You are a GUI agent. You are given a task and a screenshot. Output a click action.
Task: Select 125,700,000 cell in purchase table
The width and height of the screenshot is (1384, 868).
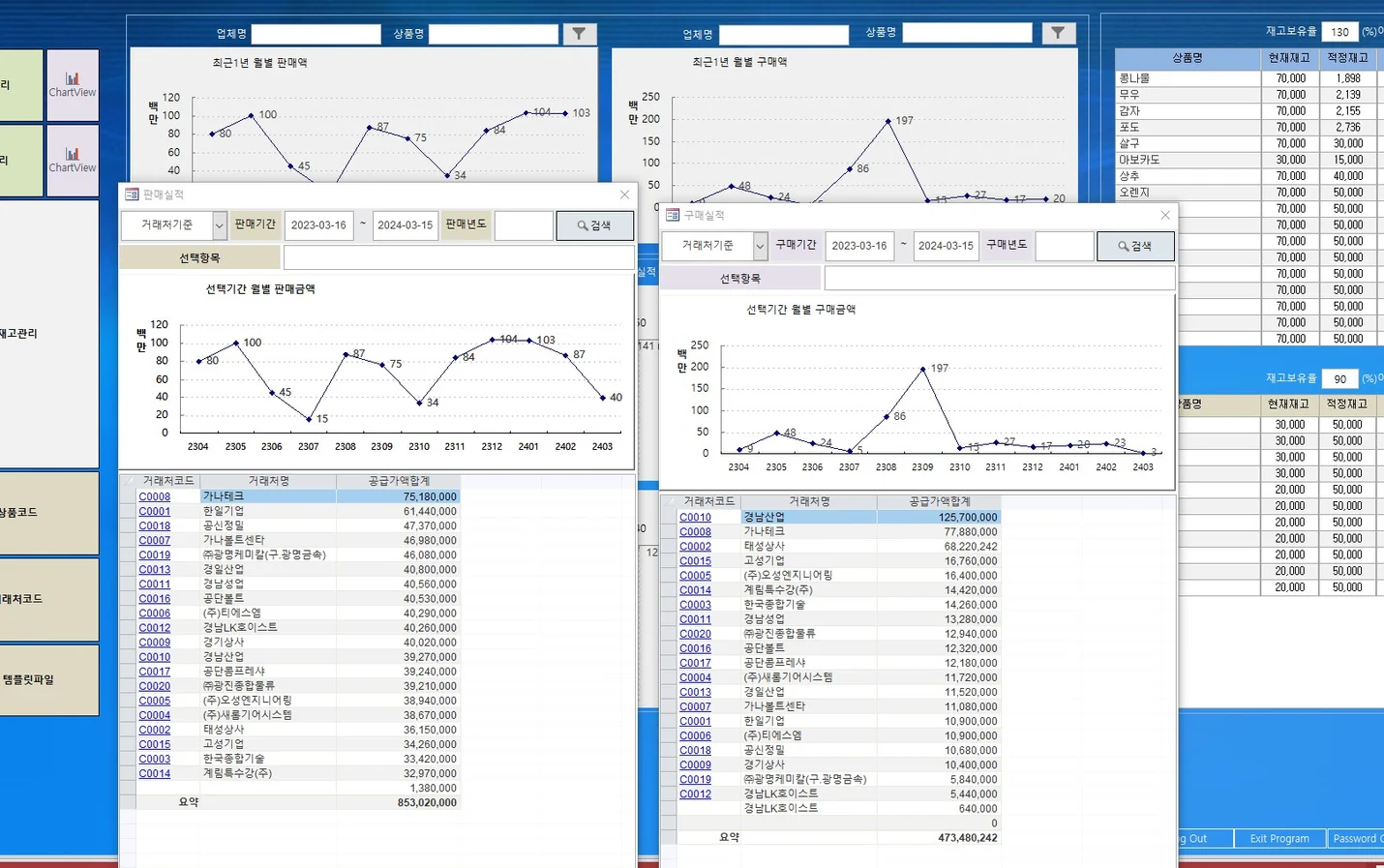pos(939,517)
